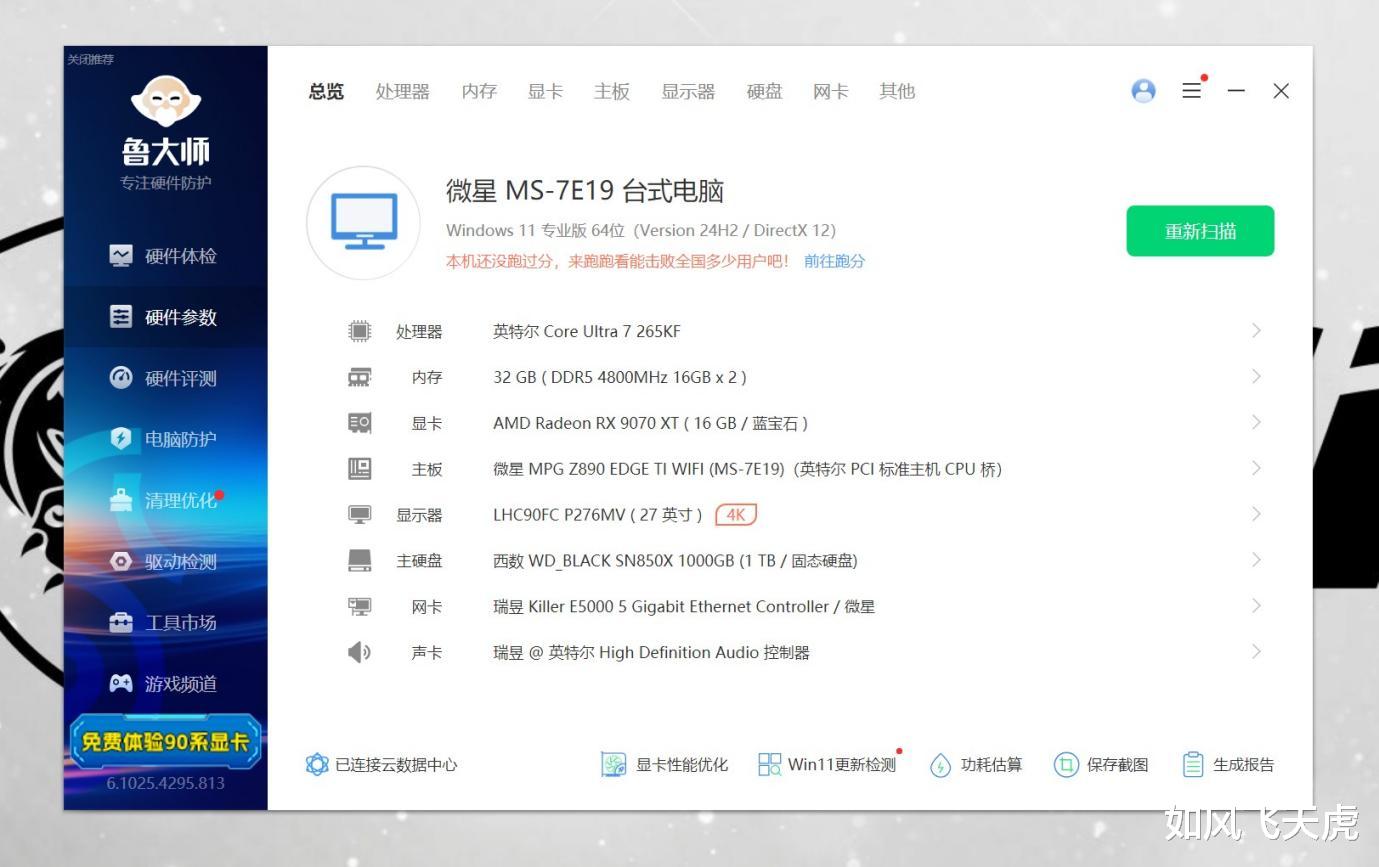This screenshot has width=1379, height=867.
Task: Expand the 主板 row chevron
Action: coord(1256,469)
